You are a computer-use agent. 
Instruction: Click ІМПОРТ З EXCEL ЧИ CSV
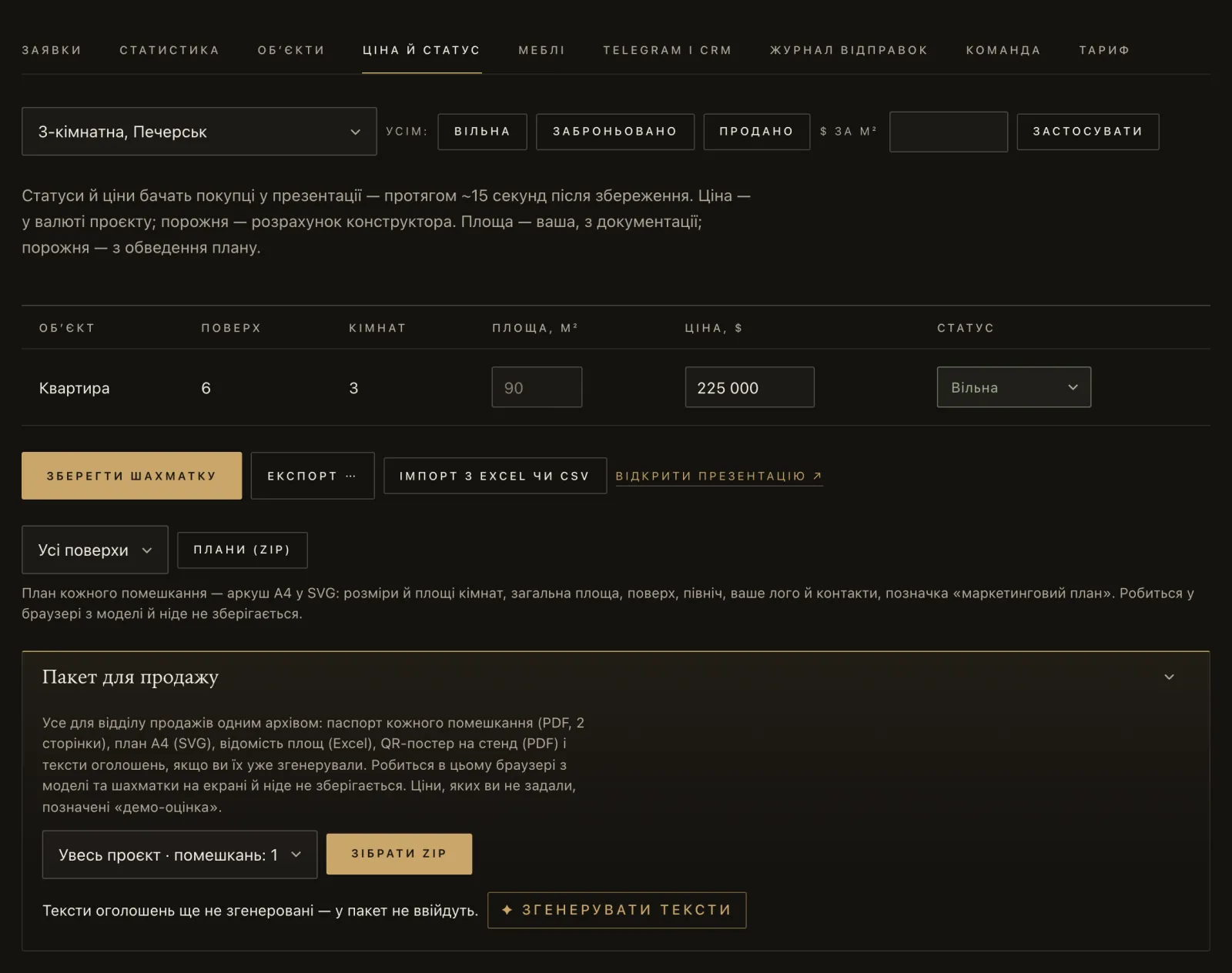pos(495,476)
